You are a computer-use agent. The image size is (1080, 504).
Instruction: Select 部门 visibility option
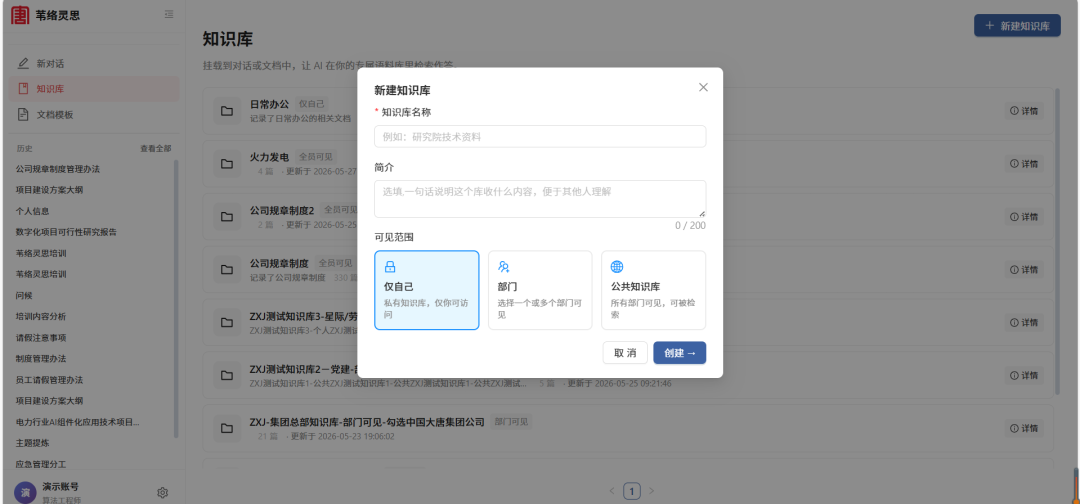(x=540, y=290)
